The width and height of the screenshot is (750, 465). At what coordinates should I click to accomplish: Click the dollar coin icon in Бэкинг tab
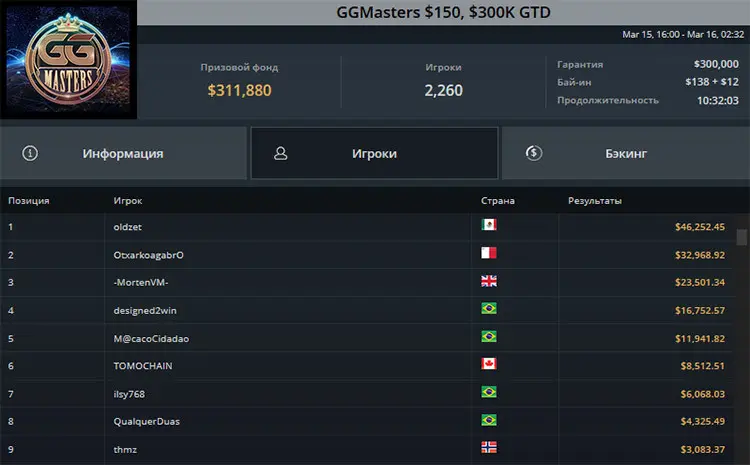pyautogui.click(x=534, y=153)
